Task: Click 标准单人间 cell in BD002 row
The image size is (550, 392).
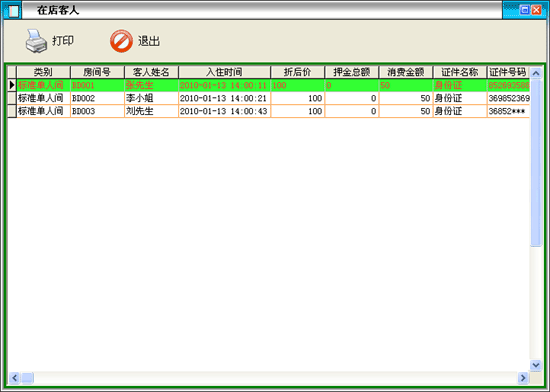Action: click(43, 98)
